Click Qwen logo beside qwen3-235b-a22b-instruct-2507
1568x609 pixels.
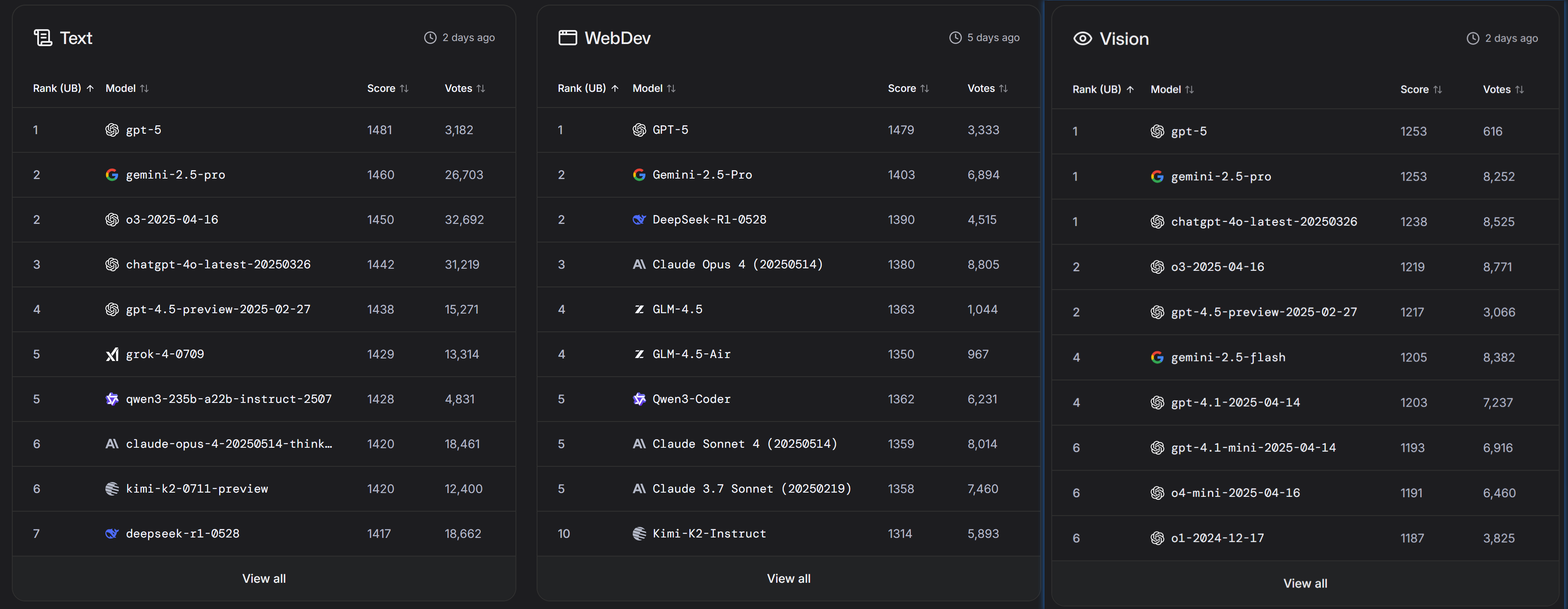pyautogui.click(x=112, y=399)
